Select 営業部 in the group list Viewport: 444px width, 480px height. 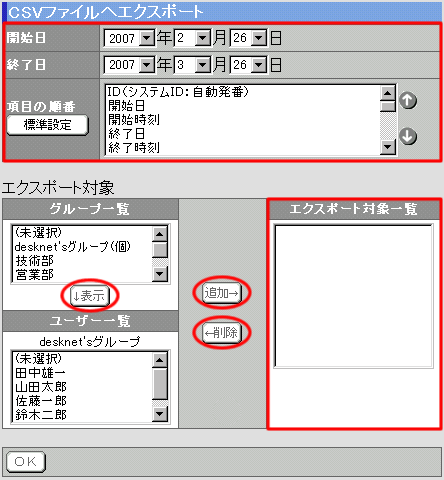click(x=35, y=275)
